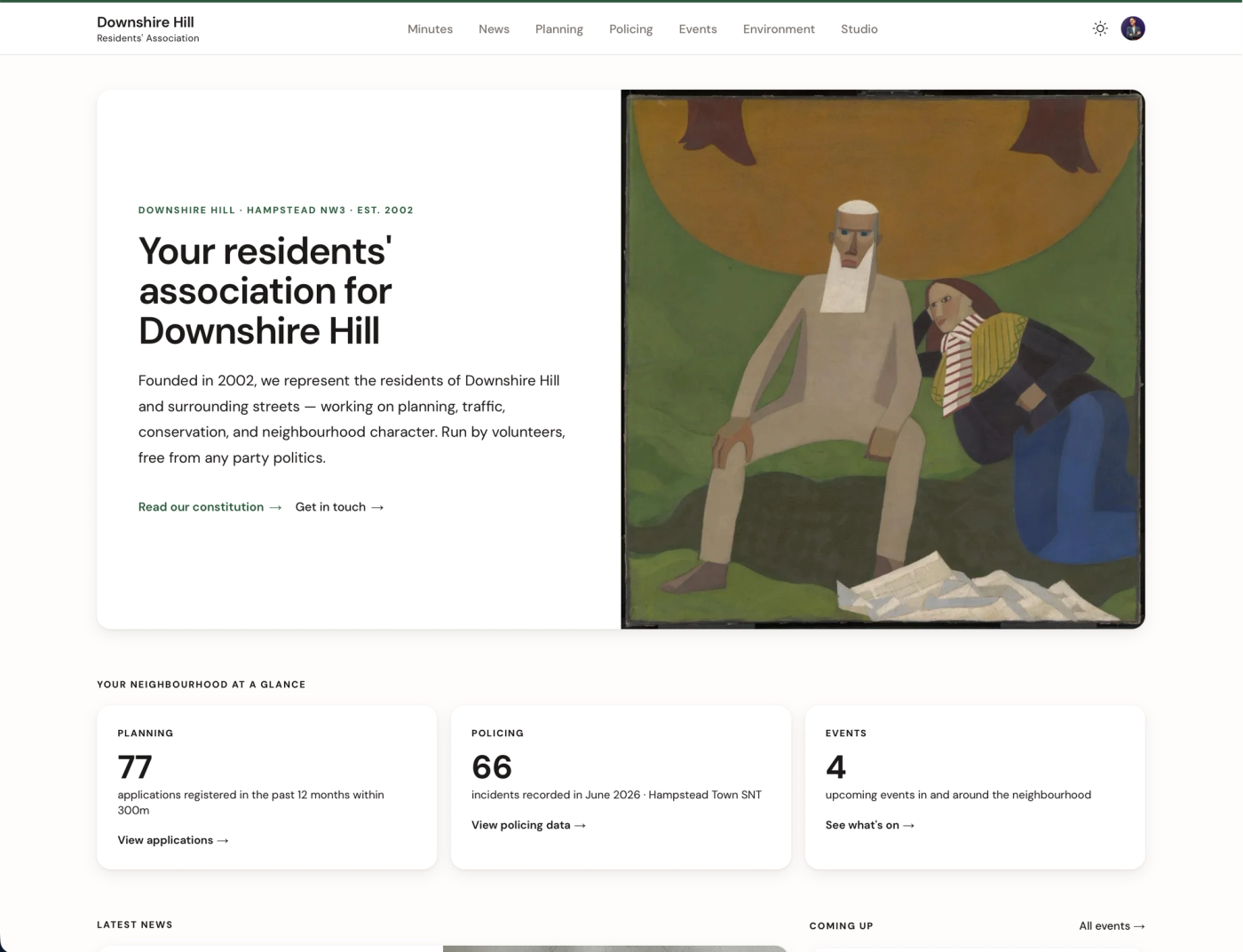This screenshot has width=1243, height=952.
Task: Open the Policing nav item
Action: click(631, 29)
